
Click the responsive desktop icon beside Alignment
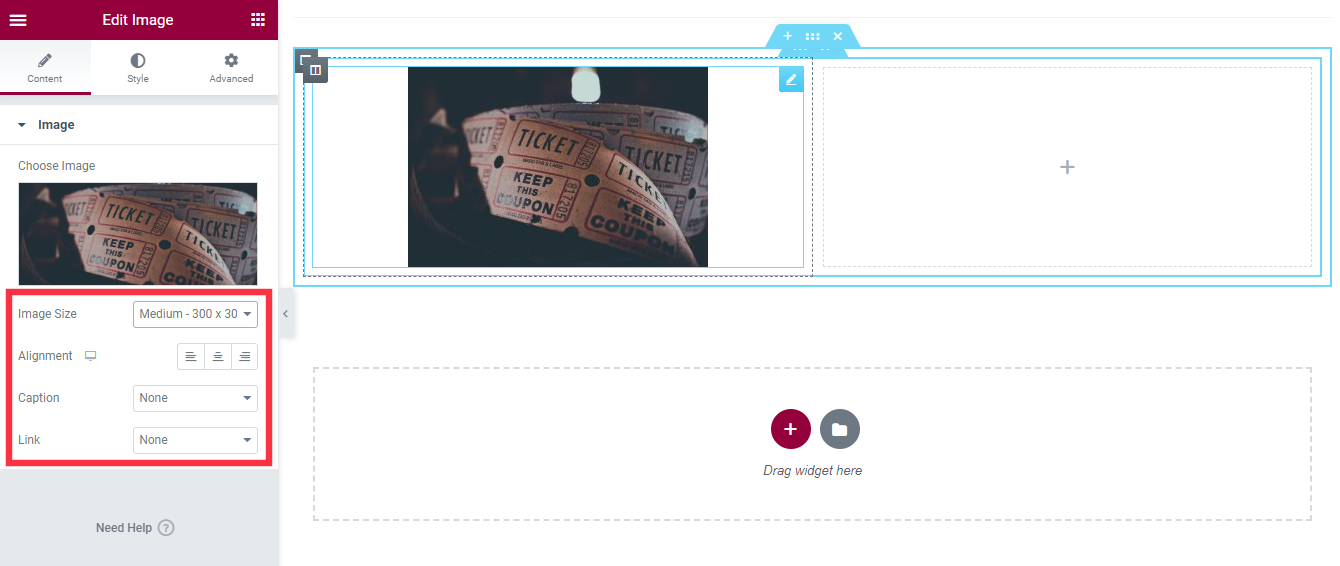click(90, 356)
